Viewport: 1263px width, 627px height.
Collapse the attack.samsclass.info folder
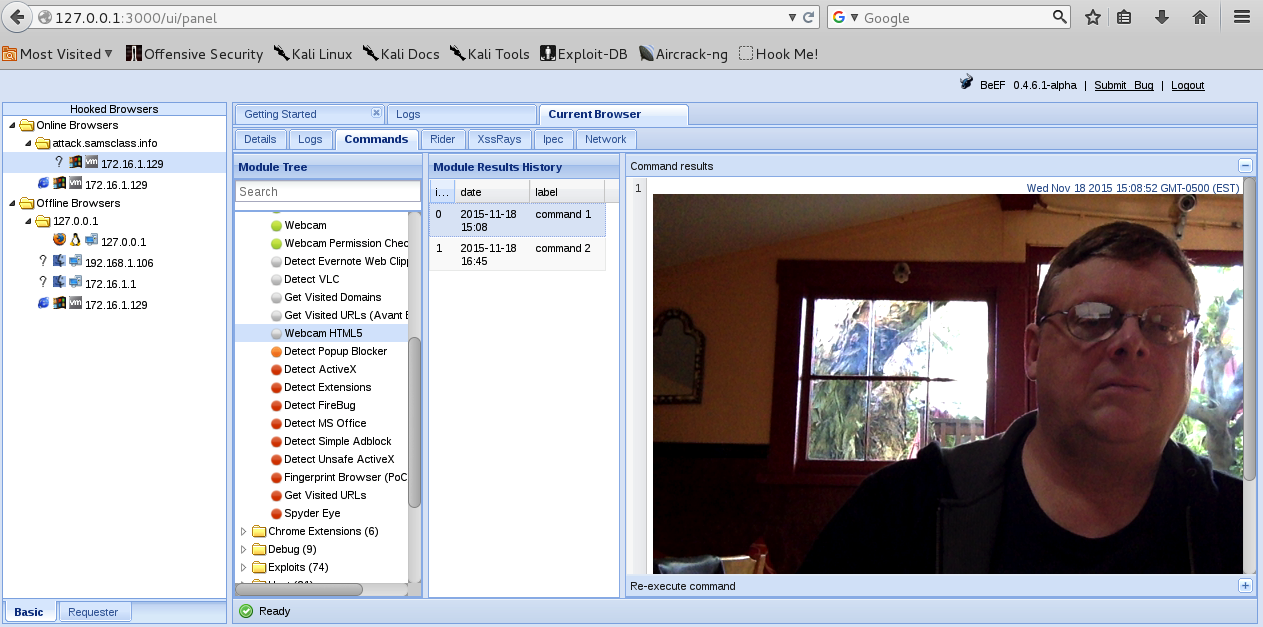point(27,143)
